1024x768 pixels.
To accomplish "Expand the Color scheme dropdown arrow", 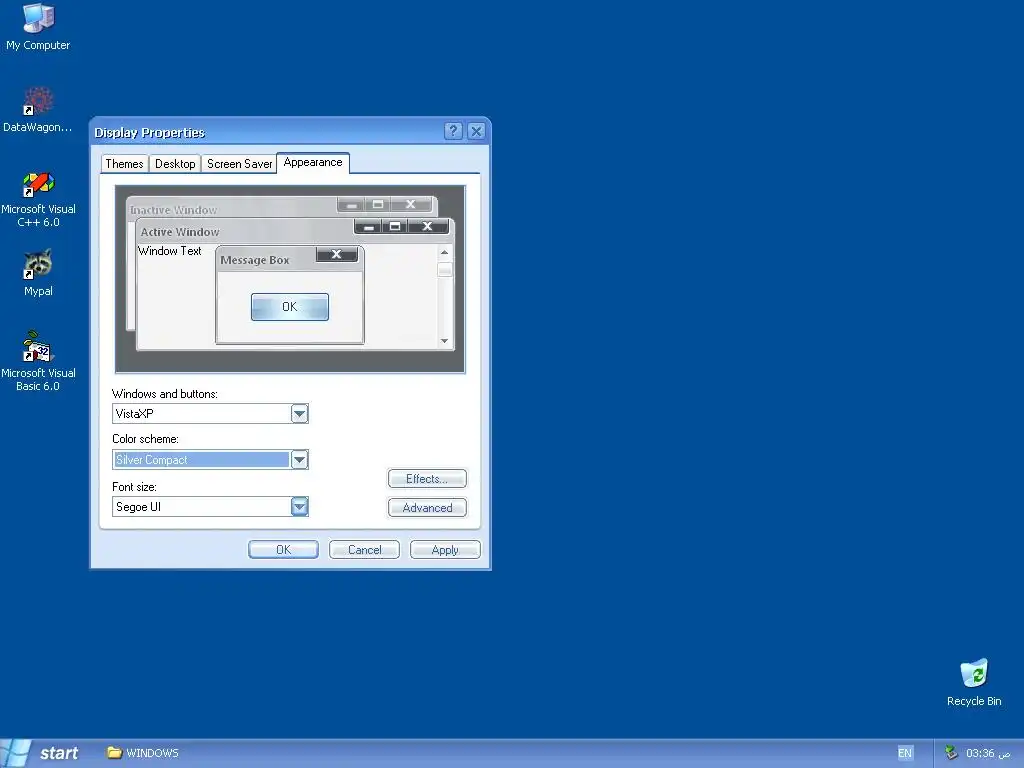I will [299, 460].
